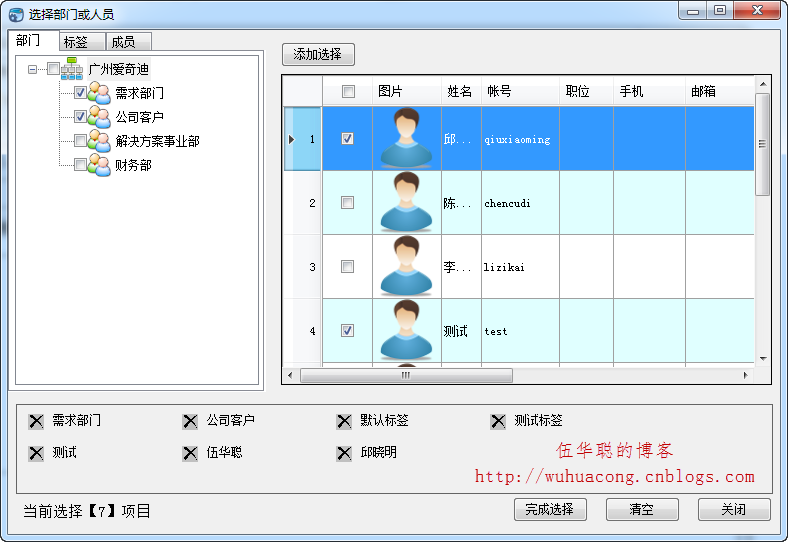
Task: Select the 财务部 tree label
Action: [133, 165]
